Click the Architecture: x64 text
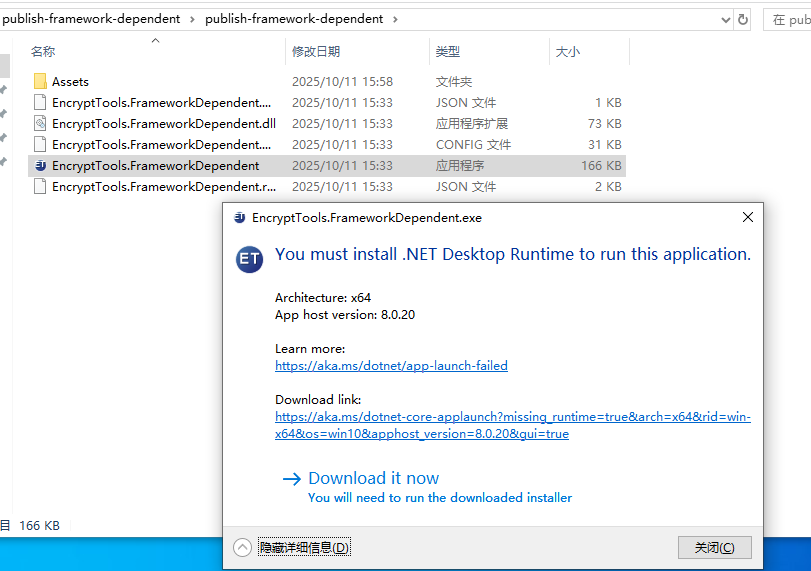Screen dimensions: 811x571 [323, 297]
